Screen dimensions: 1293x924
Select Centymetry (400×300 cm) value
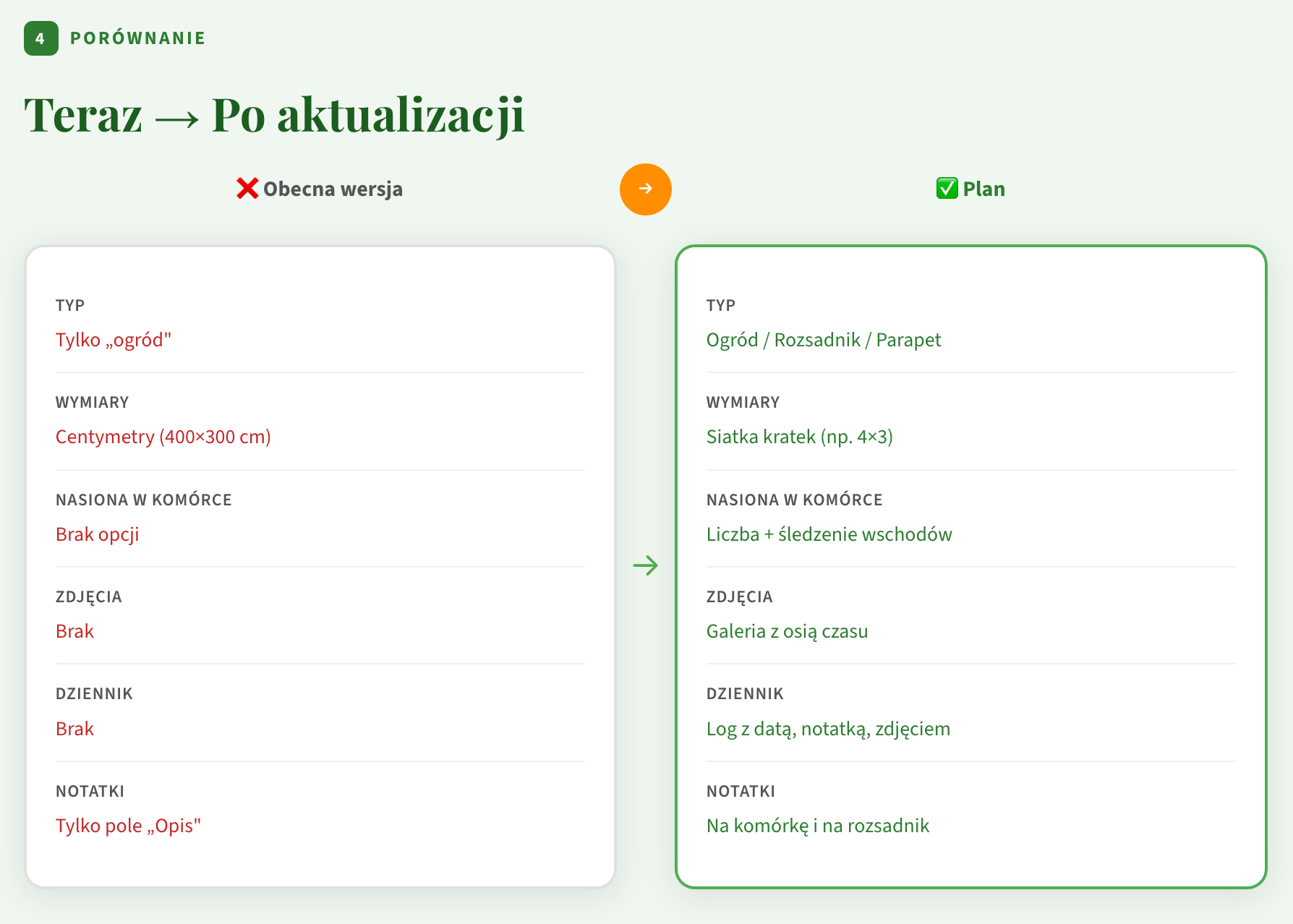point(163,437)
